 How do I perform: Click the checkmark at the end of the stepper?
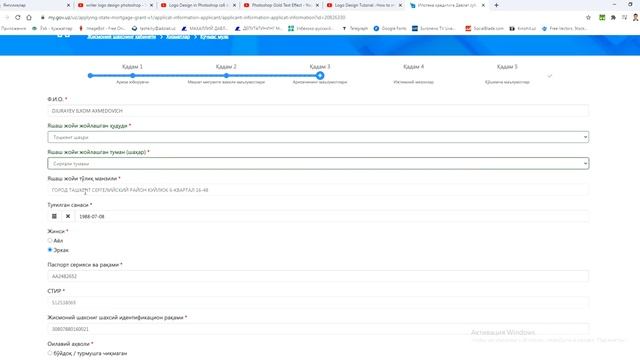click(550, 76)
